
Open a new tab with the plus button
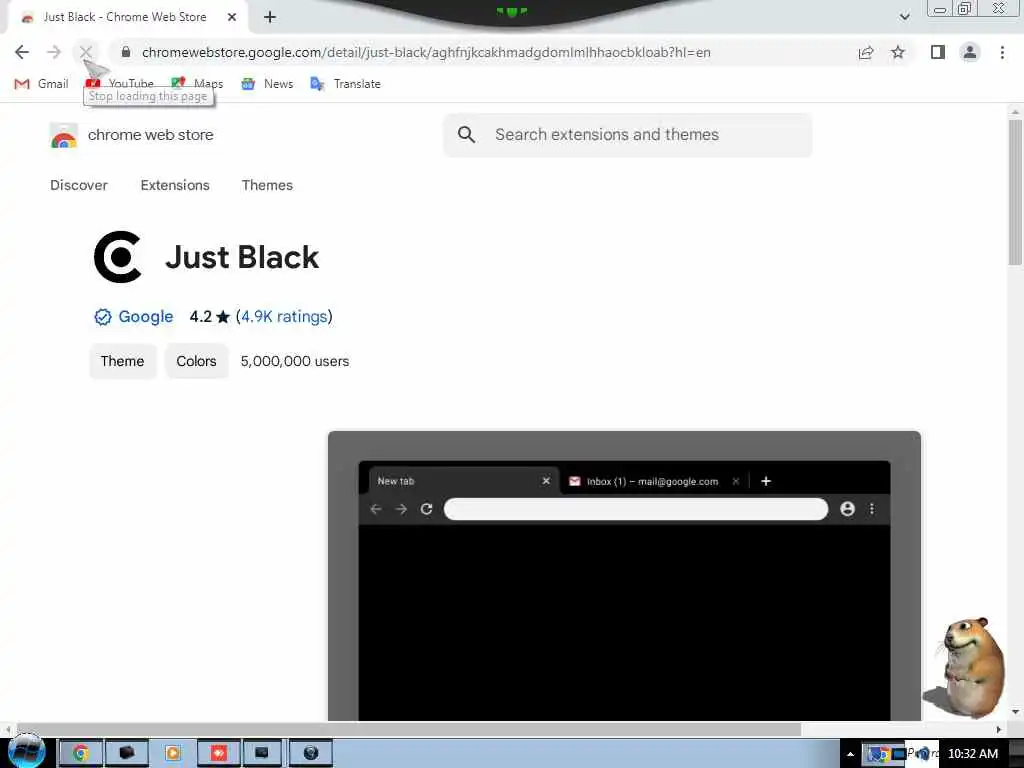pos(270,17)
